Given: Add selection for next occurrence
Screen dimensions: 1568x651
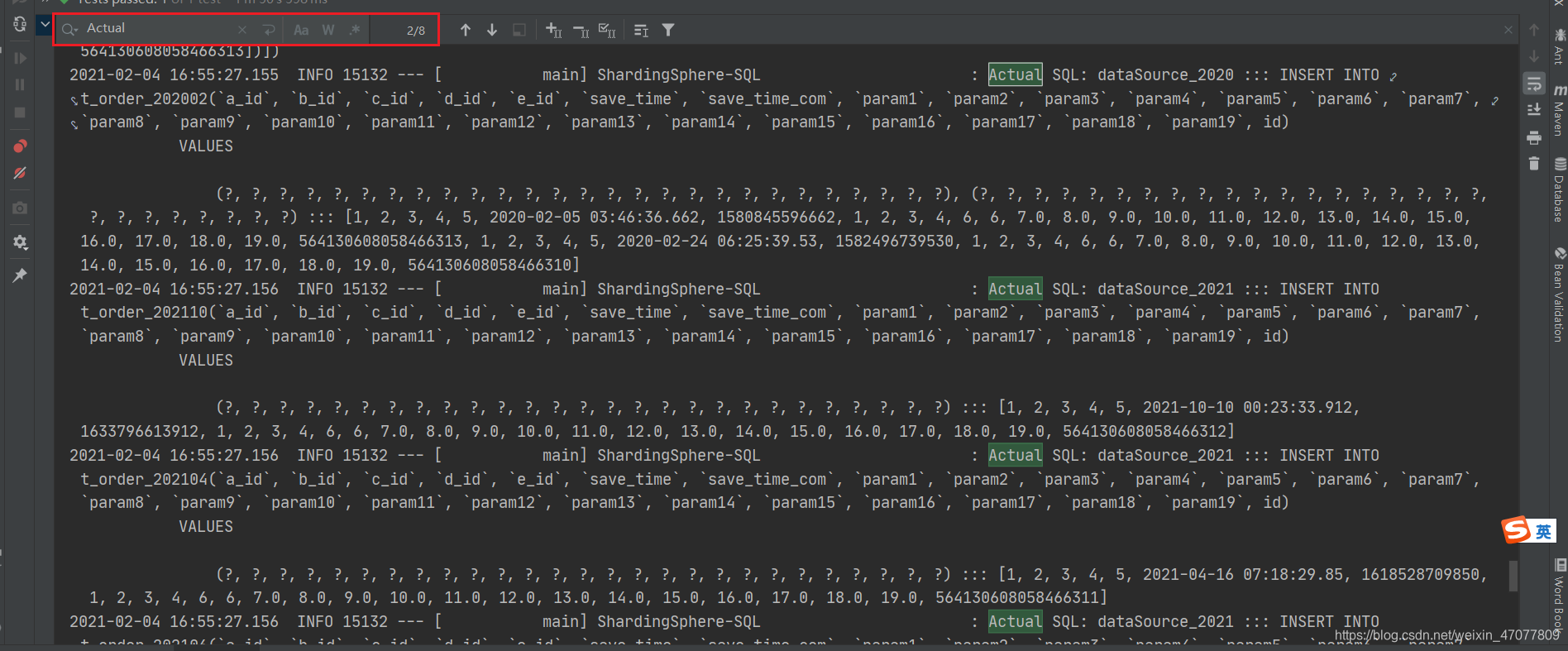Looking at the screenshot, I should [554, 30].
